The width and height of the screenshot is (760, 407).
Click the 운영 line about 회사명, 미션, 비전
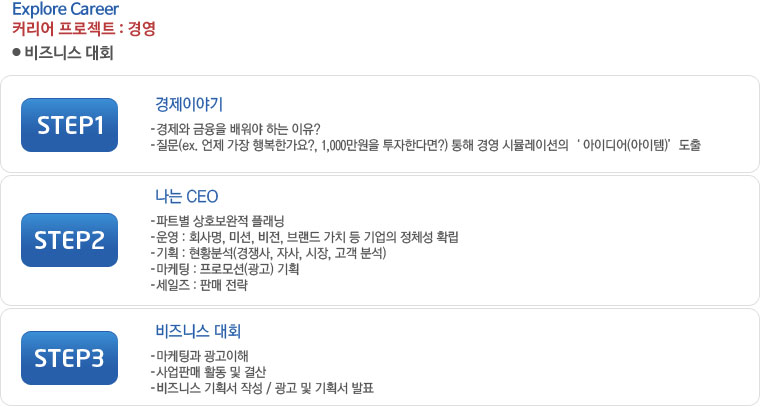click(303, 236)
